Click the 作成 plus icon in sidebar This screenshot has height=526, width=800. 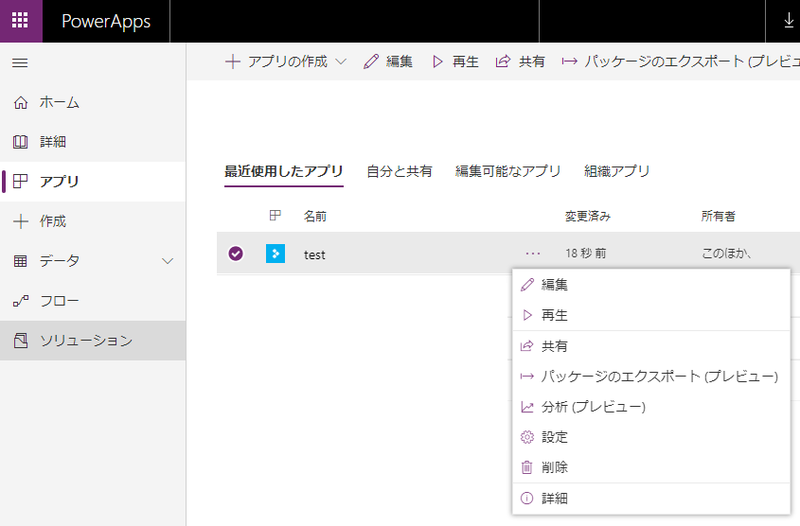click(20, 221)
